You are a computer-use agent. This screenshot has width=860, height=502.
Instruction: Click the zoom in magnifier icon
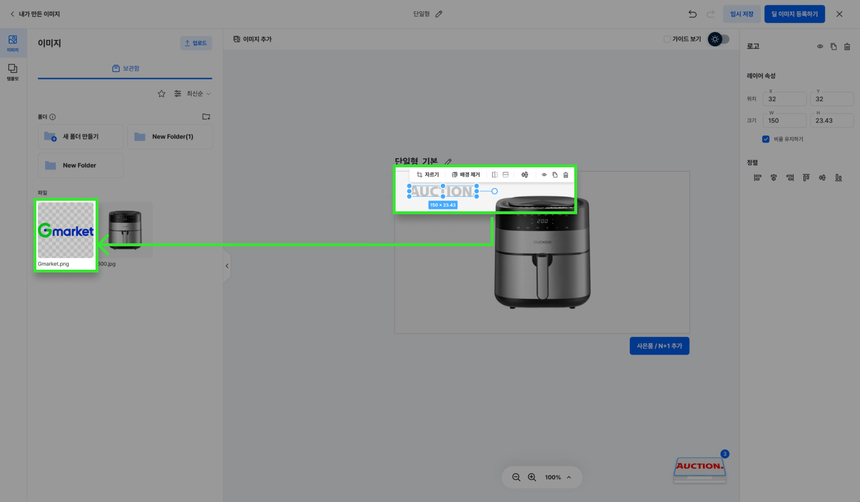coord(532,477)
